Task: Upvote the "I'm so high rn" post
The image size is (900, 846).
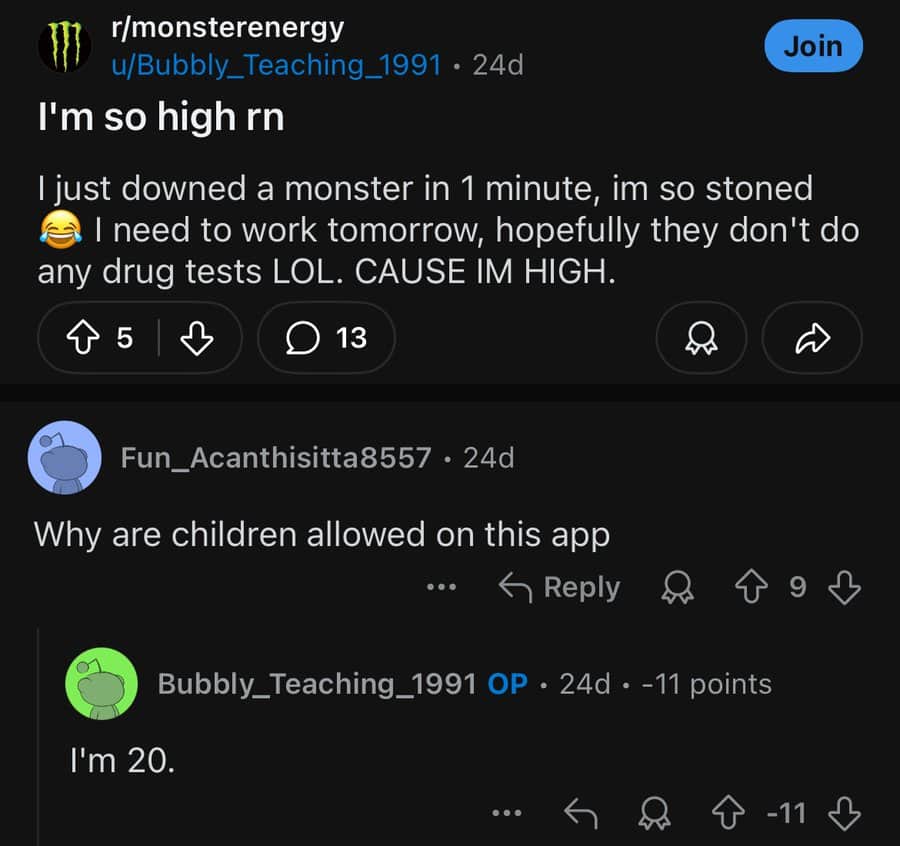Action: pos(78,339)
